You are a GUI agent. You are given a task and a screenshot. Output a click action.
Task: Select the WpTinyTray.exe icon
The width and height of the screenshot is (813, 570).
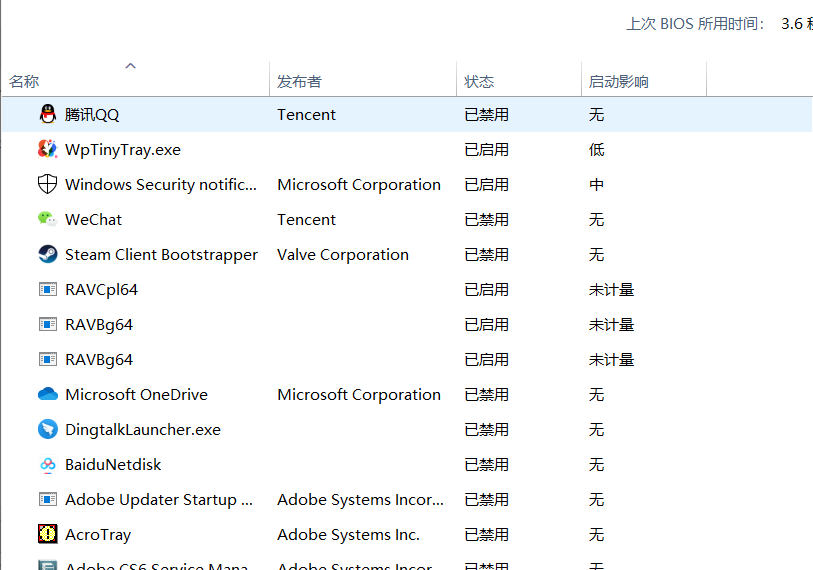point(47,150)
